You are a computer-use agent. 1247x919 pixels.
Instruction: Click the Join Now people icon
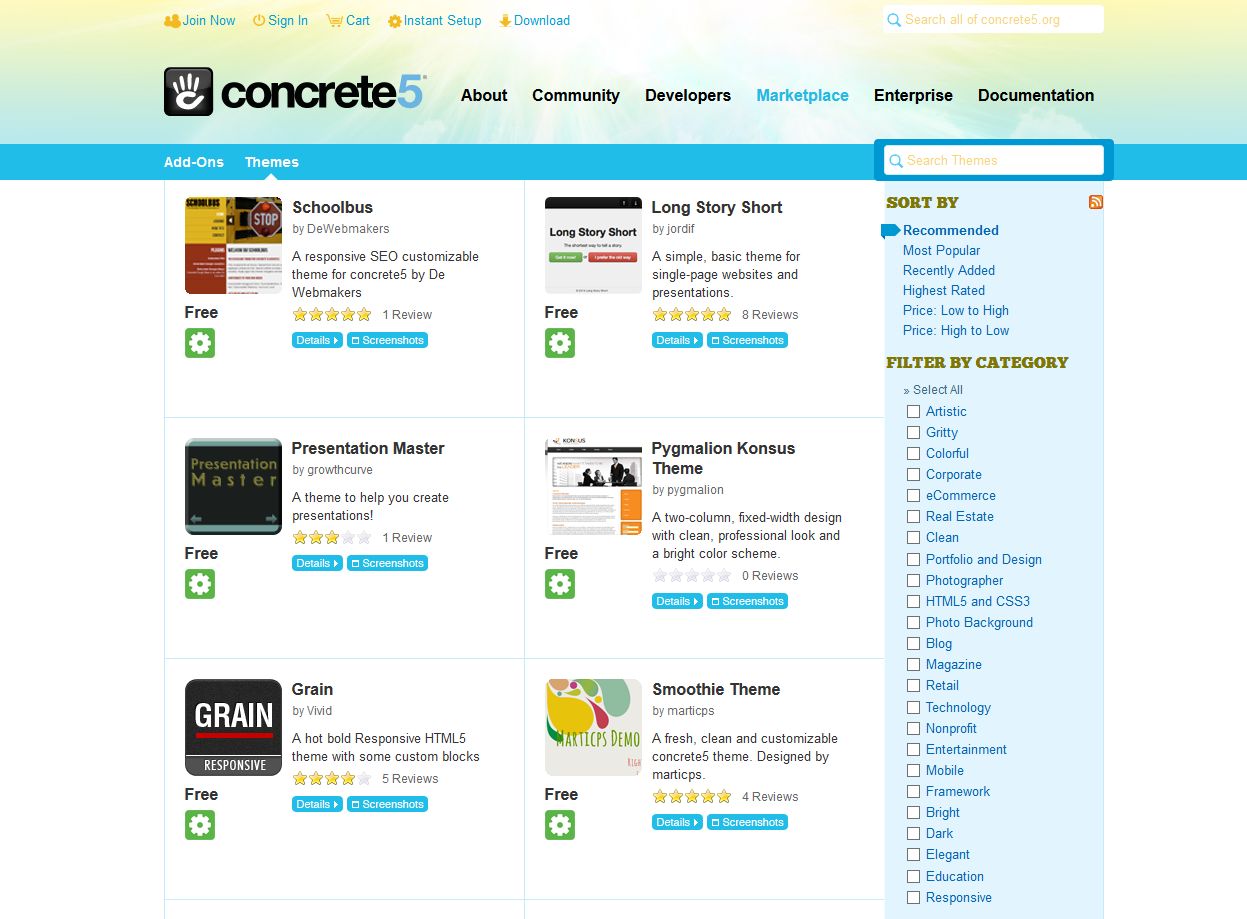click(x=172, y=21)
